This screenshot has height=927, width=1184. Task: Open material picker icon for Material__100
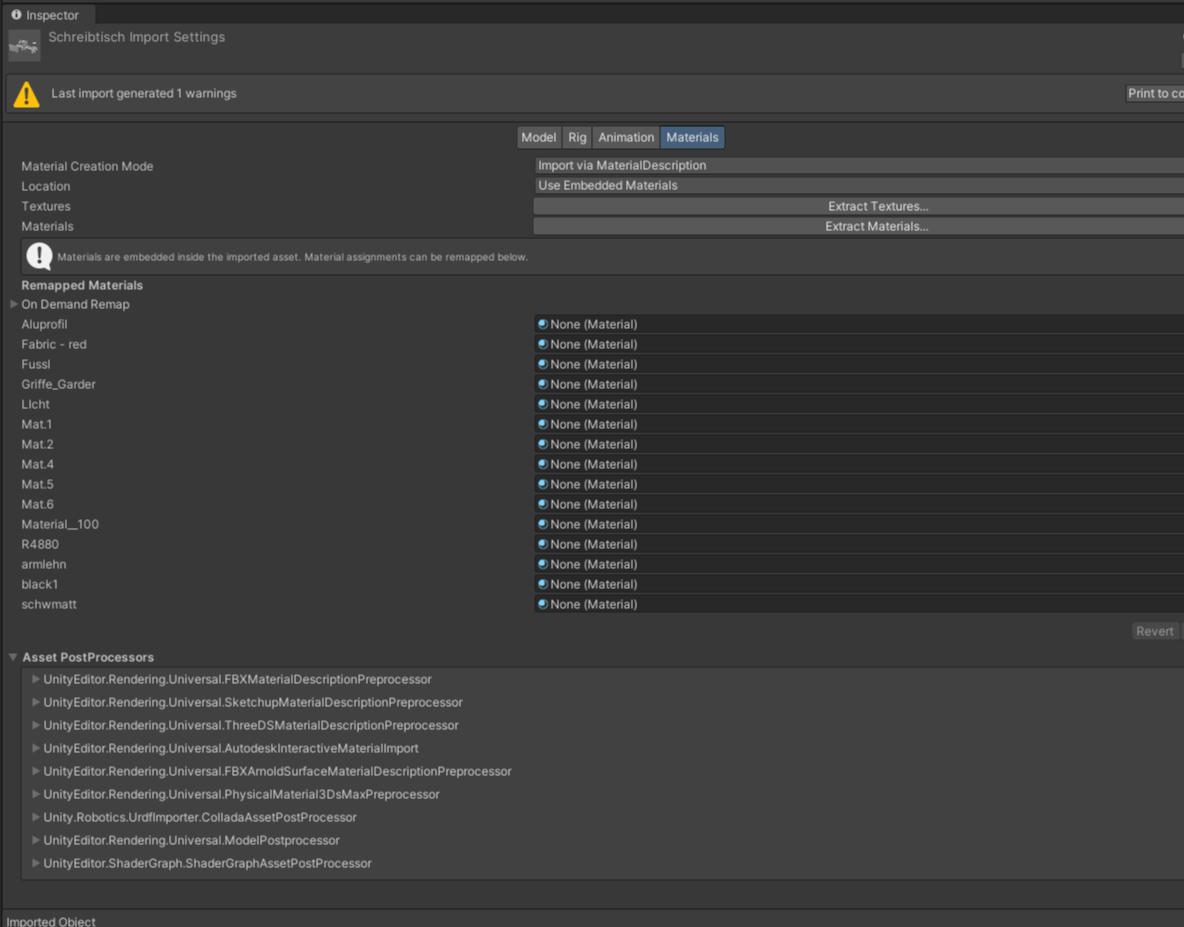tap(542, 524)
